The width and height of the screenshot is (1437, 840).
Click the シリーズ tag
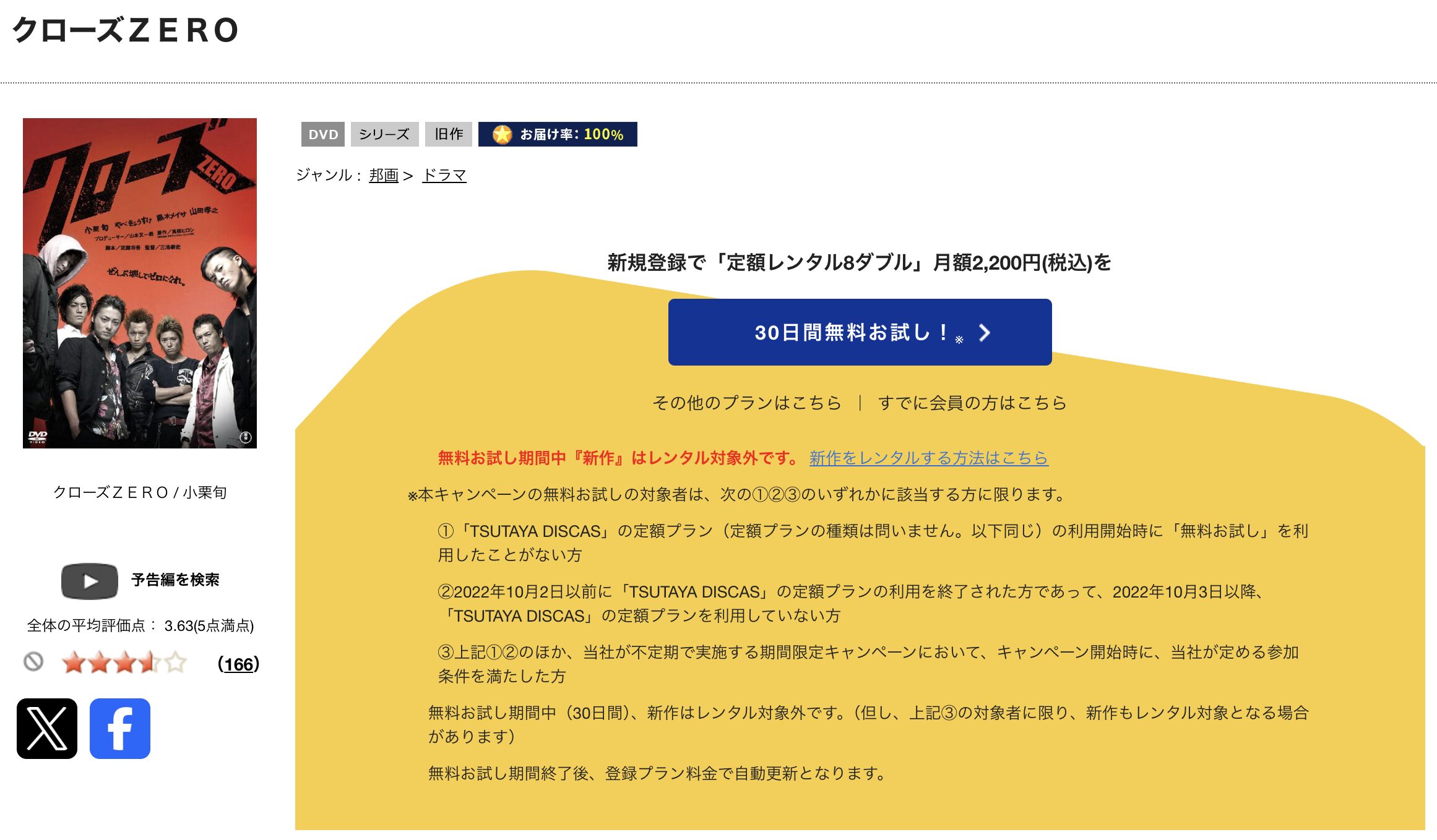(x=384, y=134)
